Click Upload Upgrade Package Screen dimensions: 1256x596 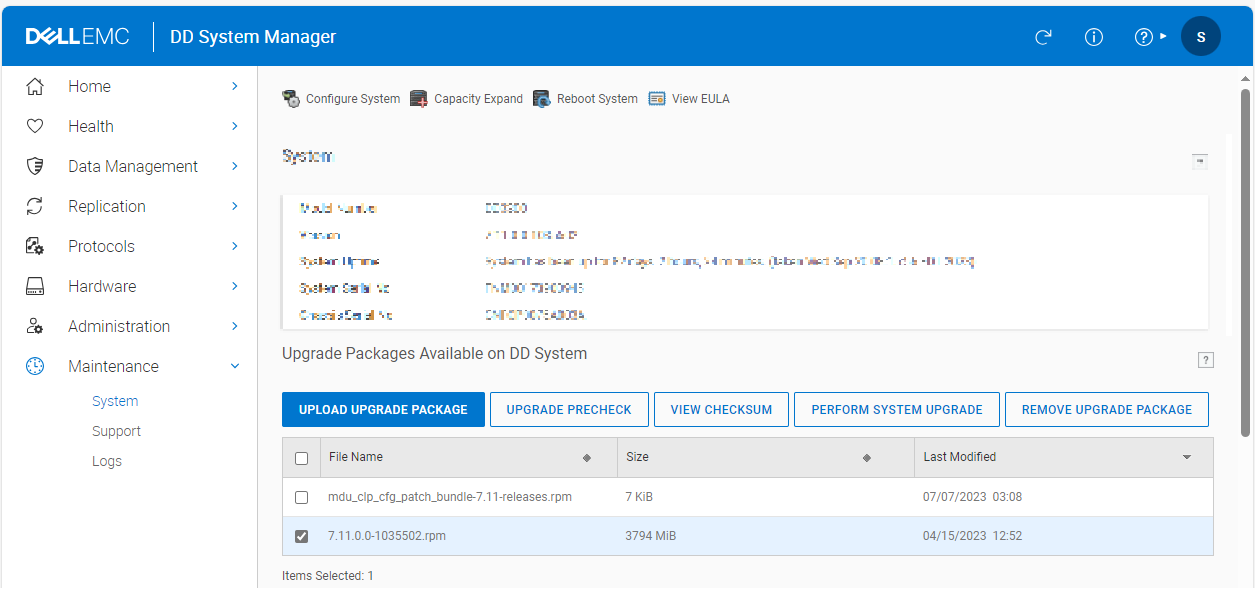[x=383, y=409]
